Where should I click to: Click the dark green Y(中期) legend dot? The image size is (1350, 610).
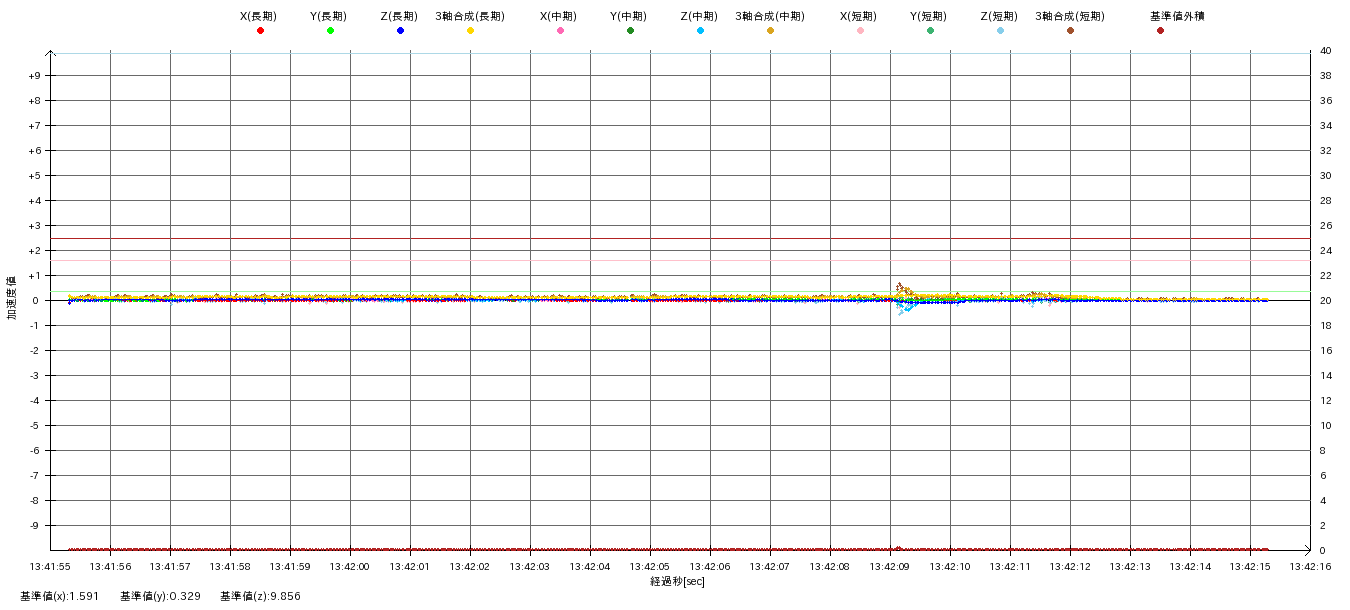(x=630, y=31)
